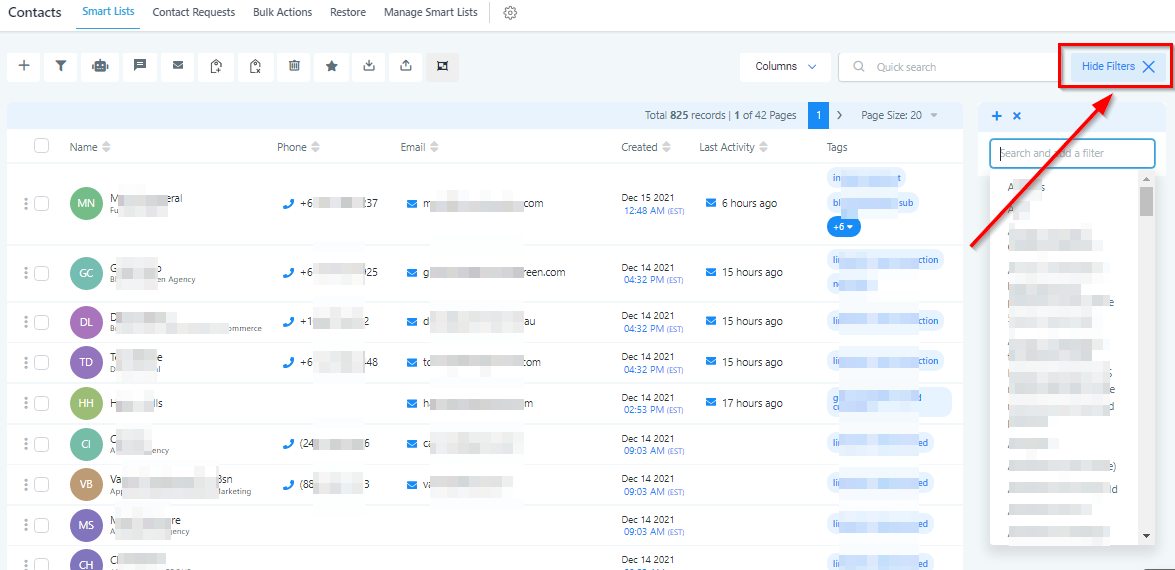The width and height of the screenshot is (1175, 570).
Task: Click the Hide Filters button
Action: 1117,67
